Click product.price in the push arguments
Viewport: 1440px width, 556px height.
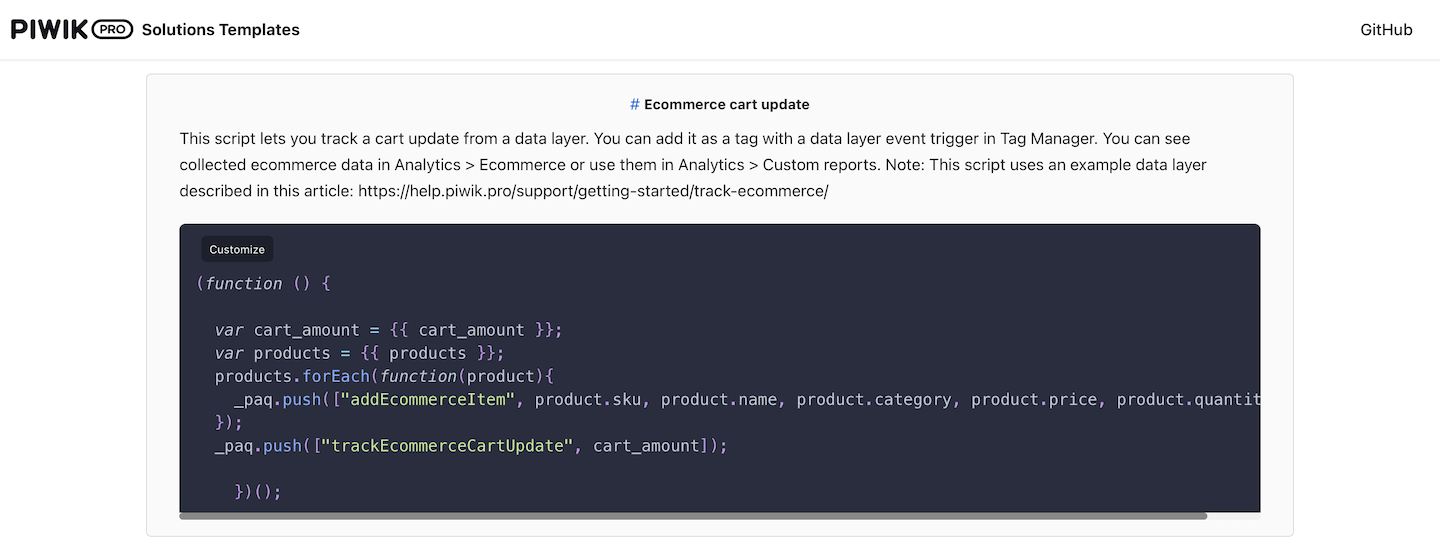(1034, 400)
